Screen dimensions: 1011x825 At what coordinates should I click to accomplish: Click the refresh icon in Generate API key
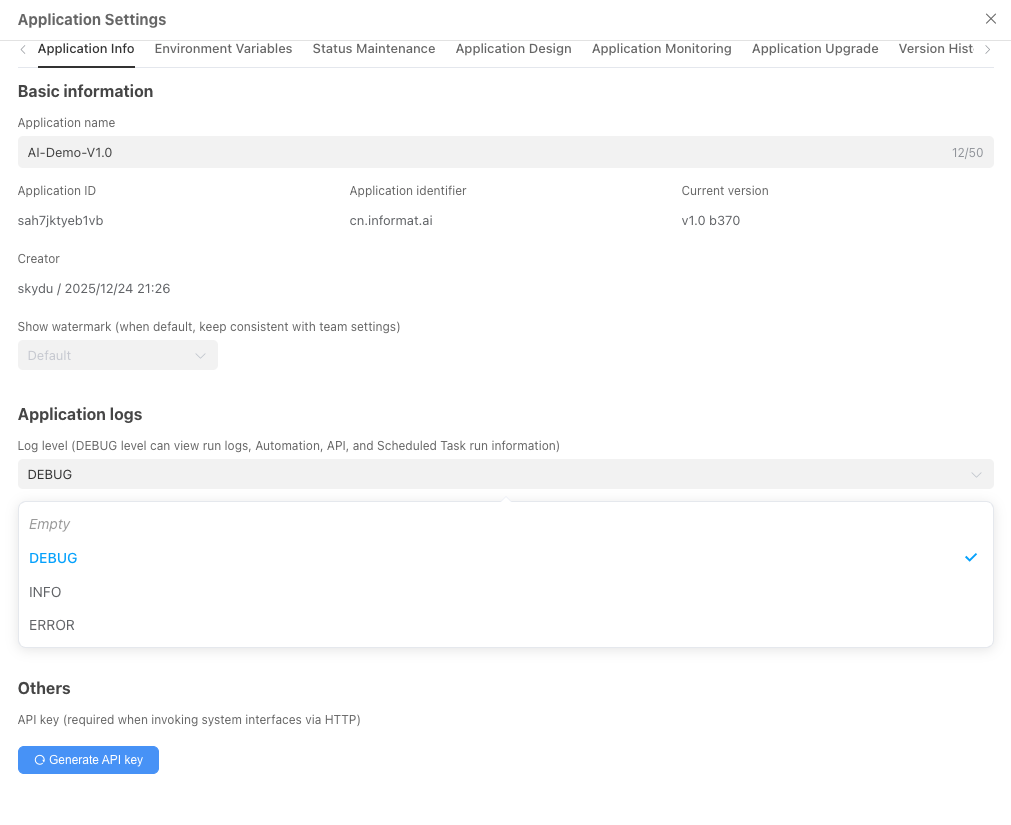40,760
